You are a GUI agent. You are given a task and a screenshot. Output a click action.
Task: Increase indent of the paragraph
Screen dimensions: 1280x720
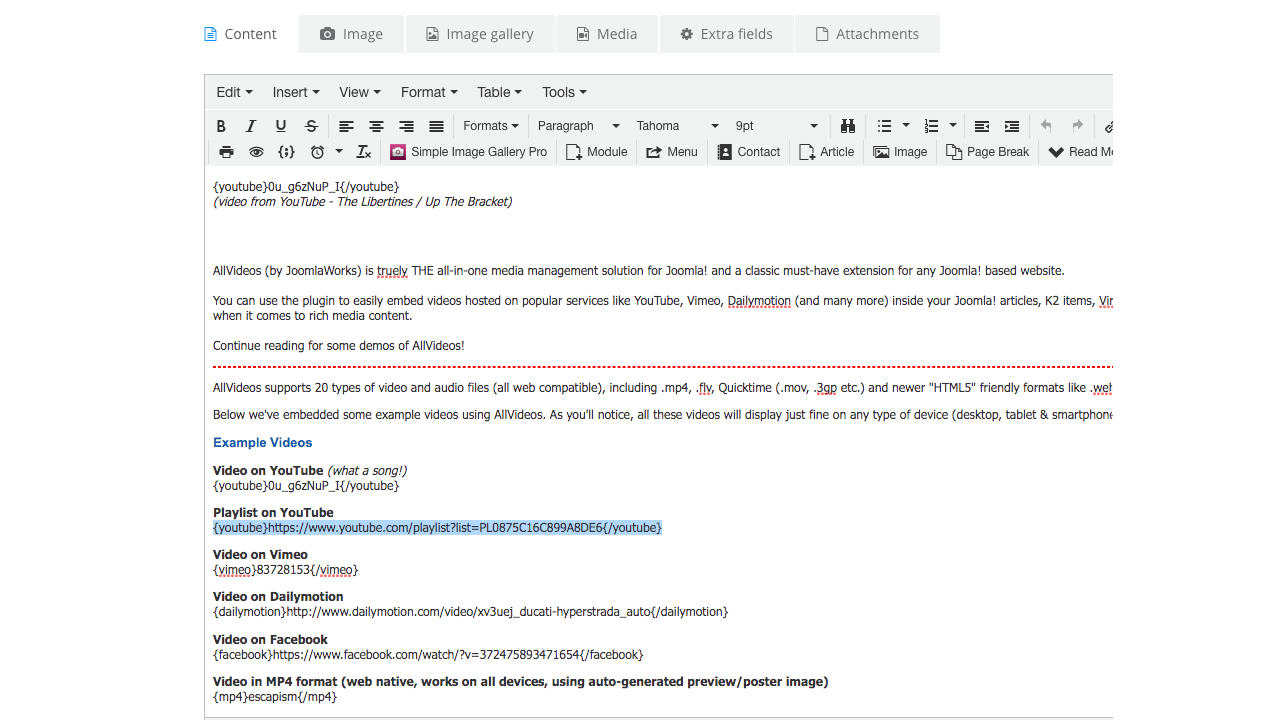tap(1012, 126)
